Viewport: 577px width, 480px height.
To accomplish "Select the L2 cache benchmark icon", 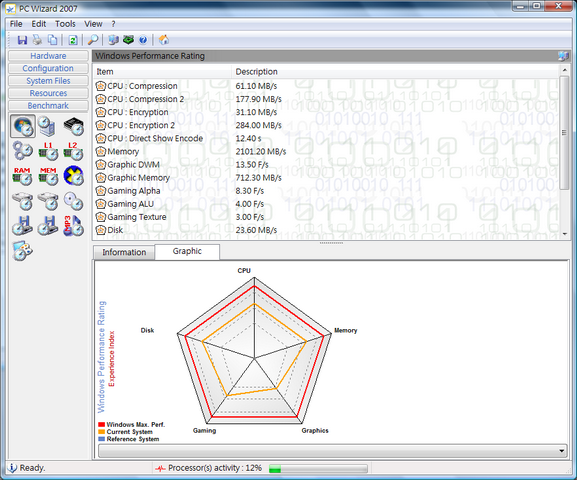I will [x=73, y=151].
